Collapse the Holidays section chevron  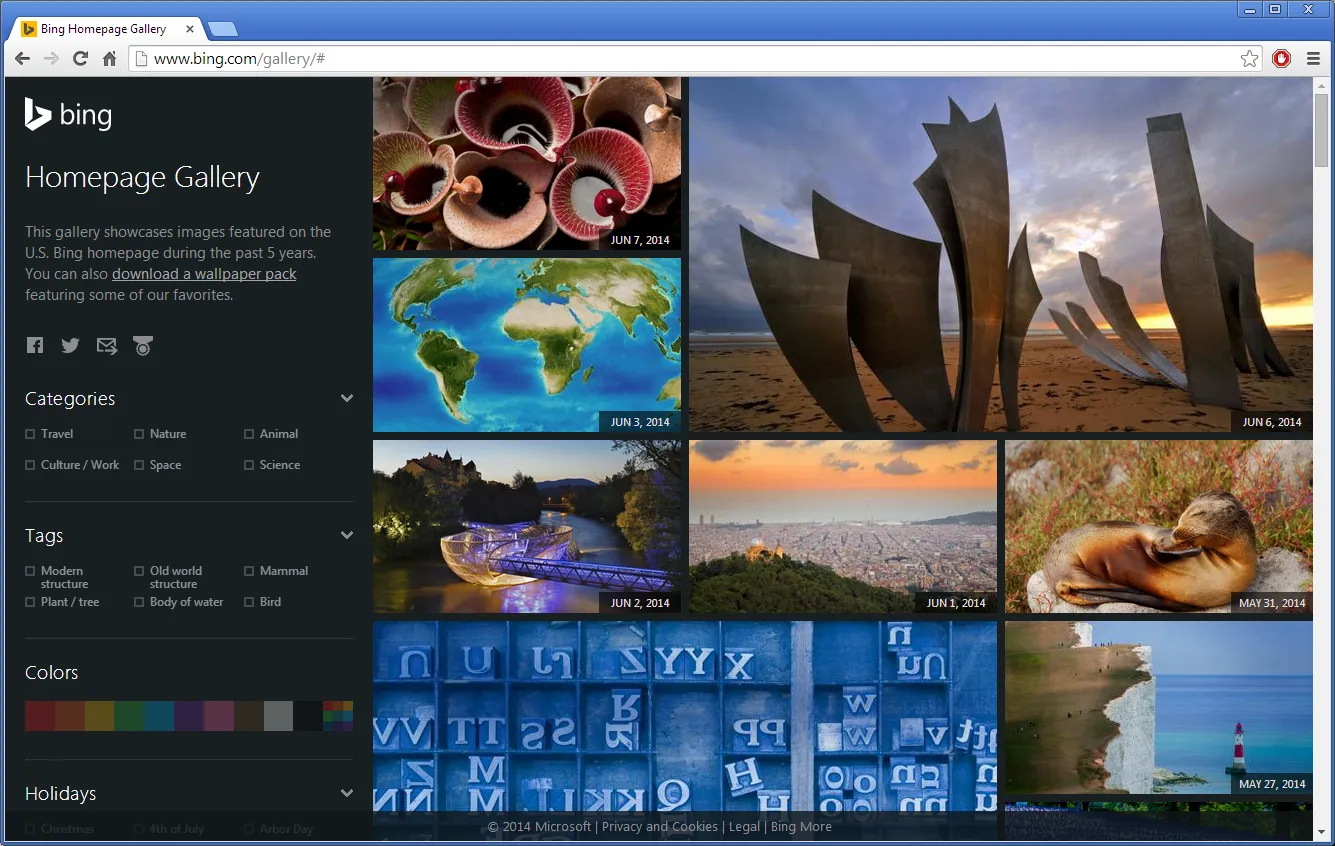[346, 793]
